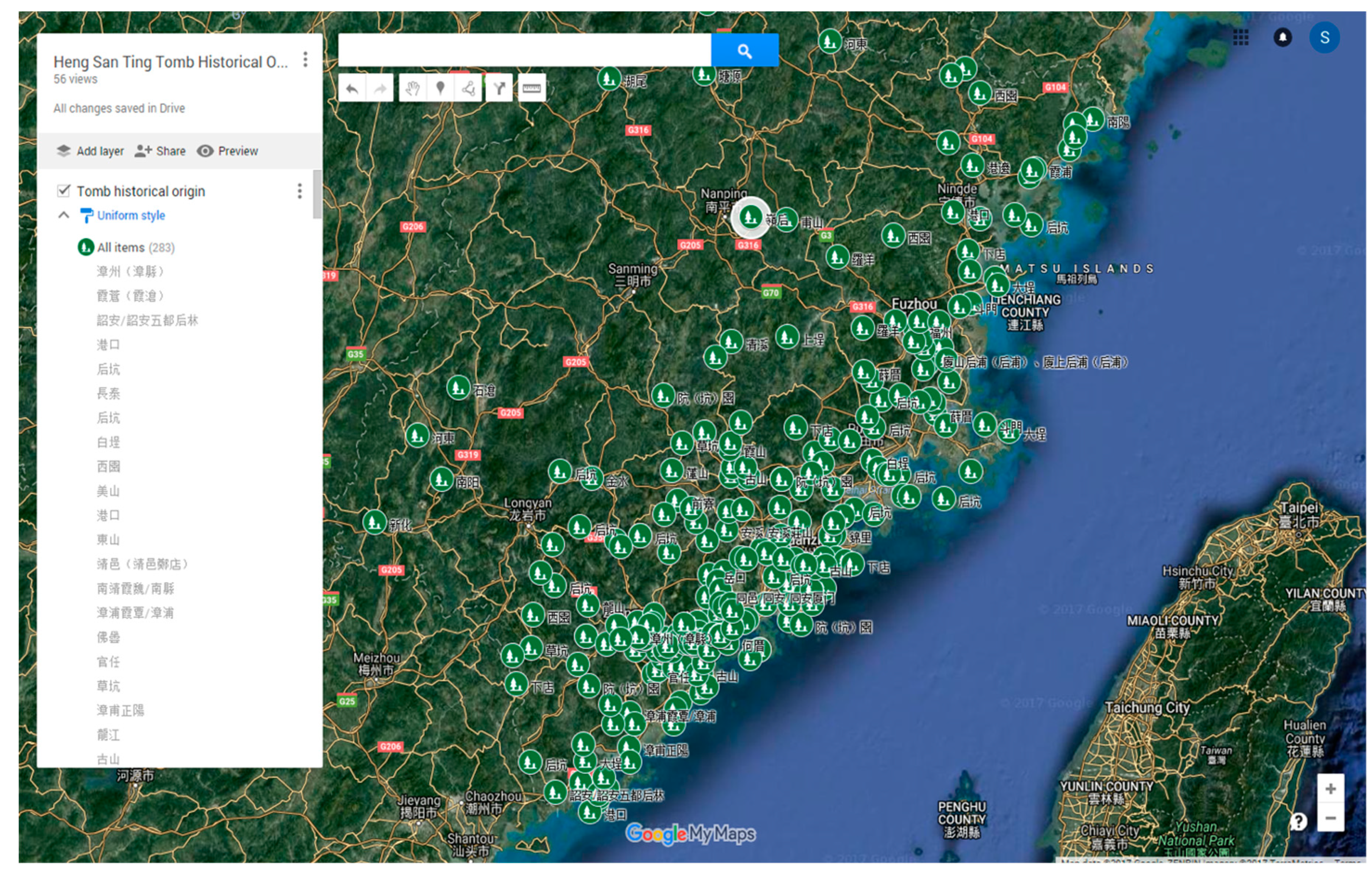The image size is (1372, 876).
Task: Collapse the Uniform style item list
Action: 64,215
